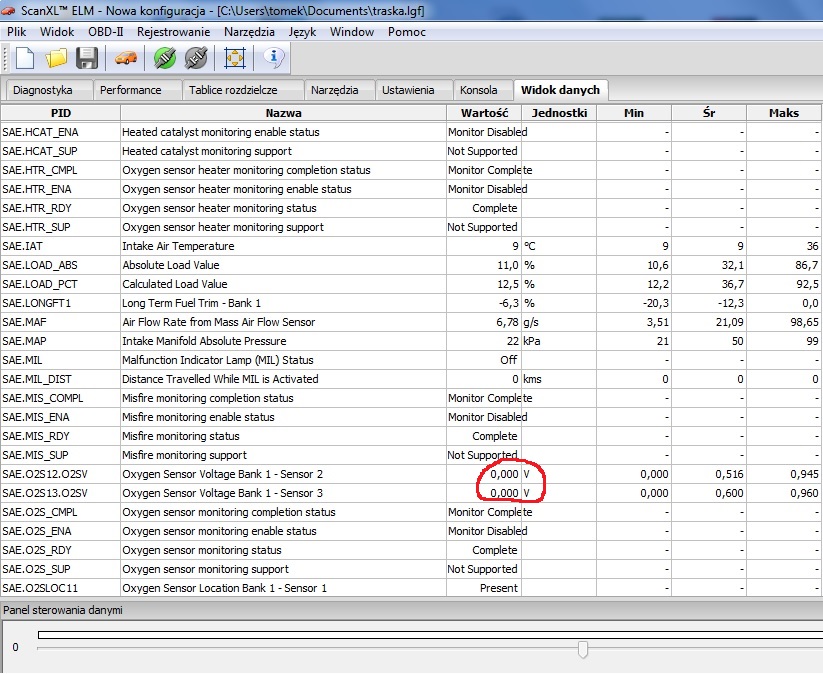
Task: Open the Plik menu
Action: [x=17, y=32]
